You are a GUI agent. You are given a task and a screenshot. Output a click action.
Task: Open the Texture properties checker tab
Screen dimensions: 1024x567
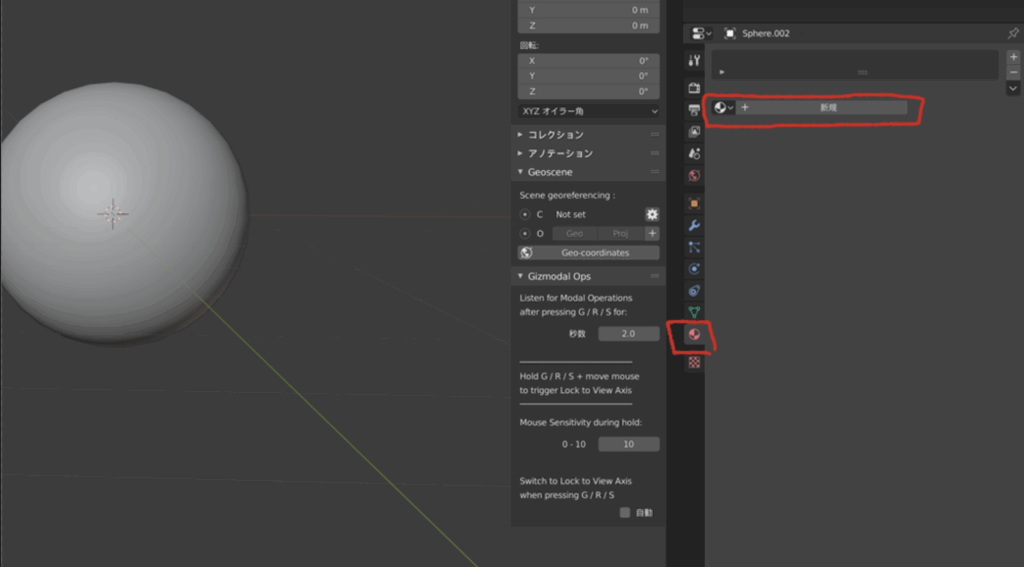pos(694,362)
